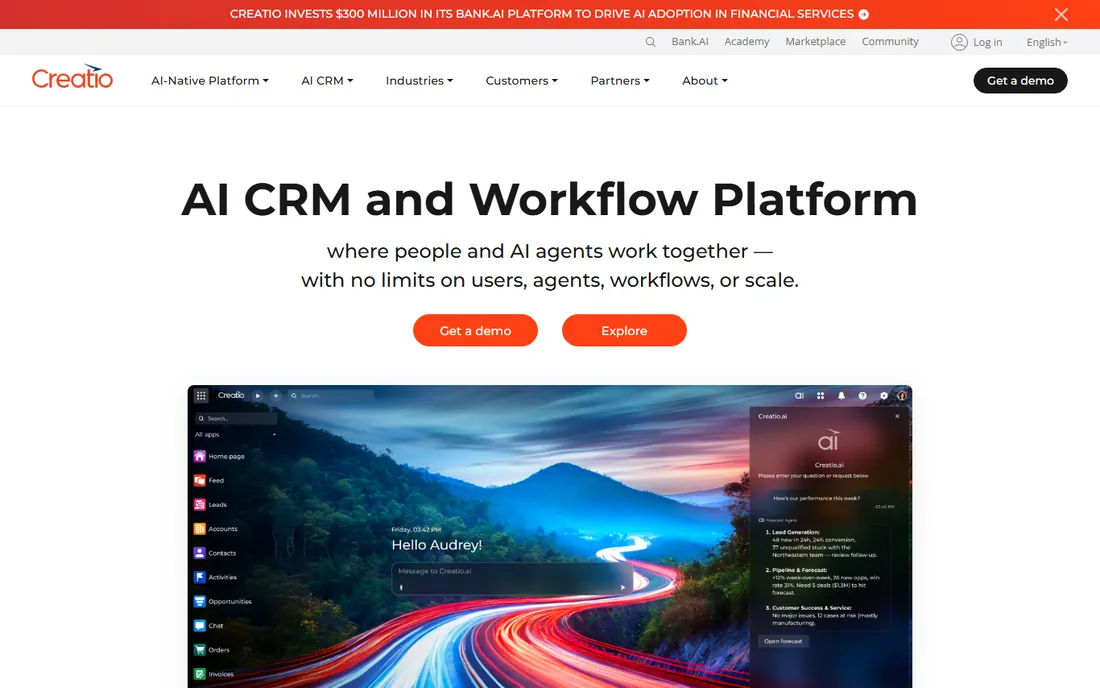Click the Leads icon in the preview sidebar
The height and width of the screenshot is (688, 1100).
[199, 504]
